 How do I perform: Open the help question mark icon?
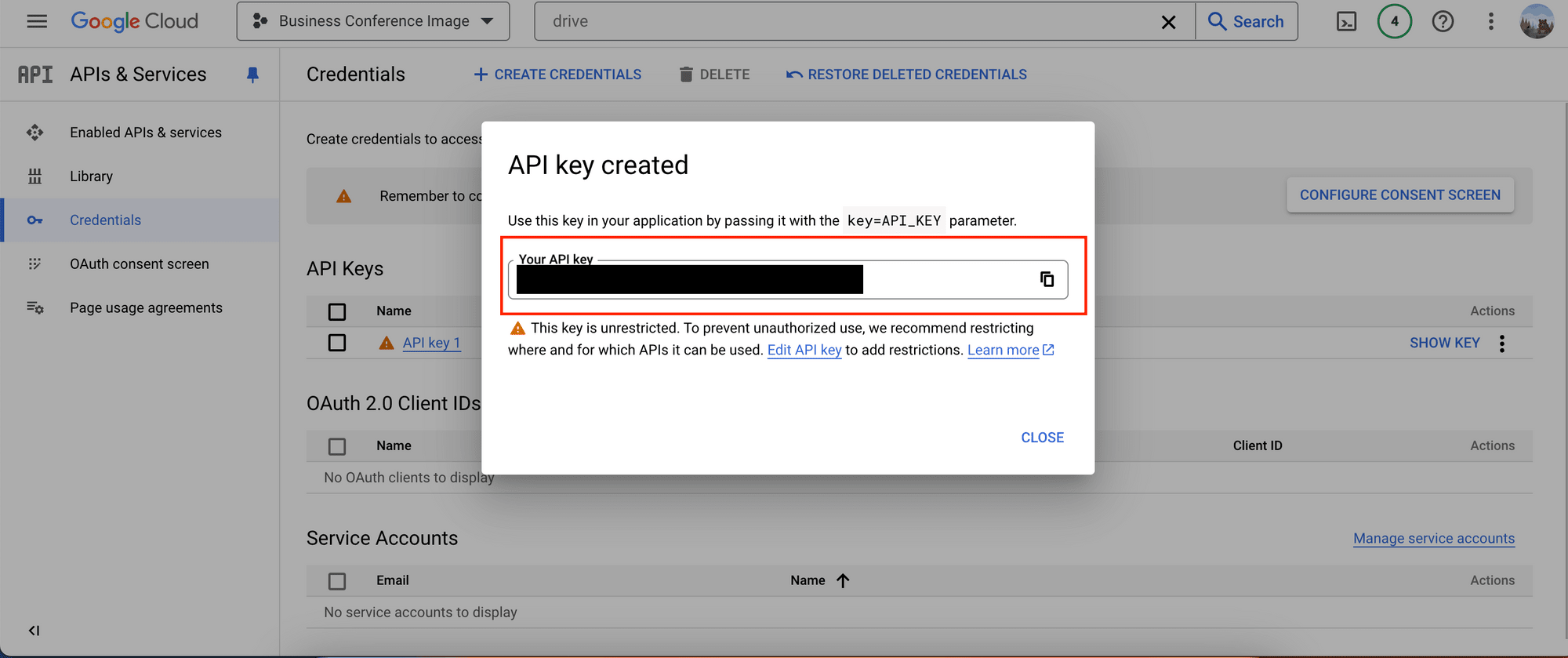pos(1443,21)
